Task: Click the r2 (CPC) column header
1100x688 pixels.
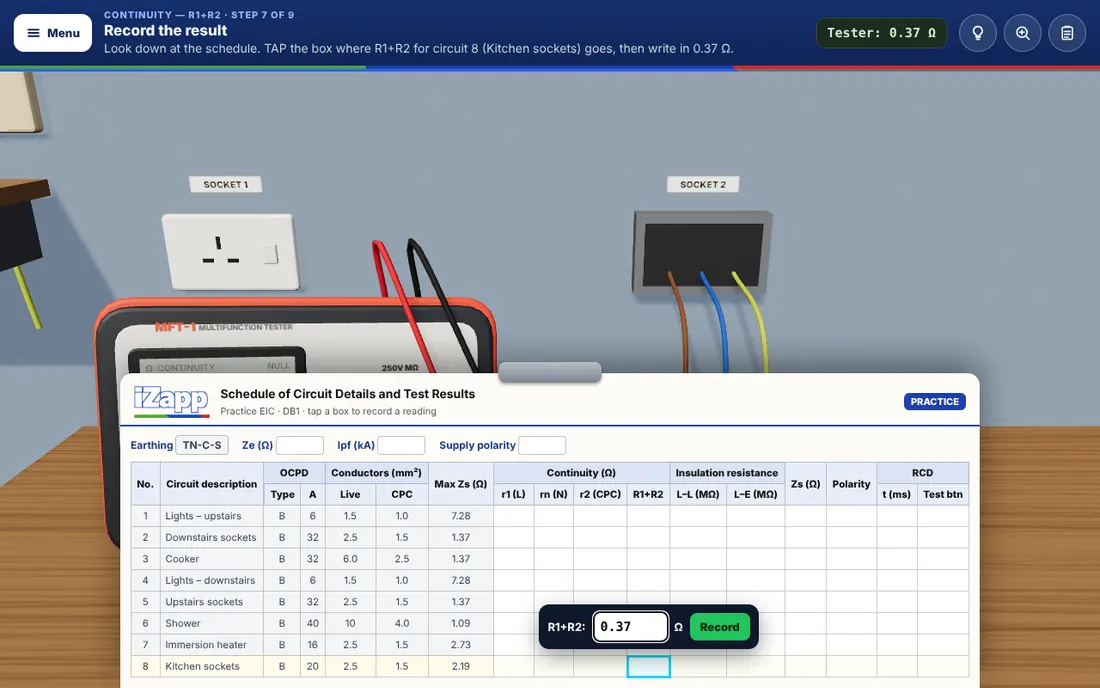Action: 600,494
